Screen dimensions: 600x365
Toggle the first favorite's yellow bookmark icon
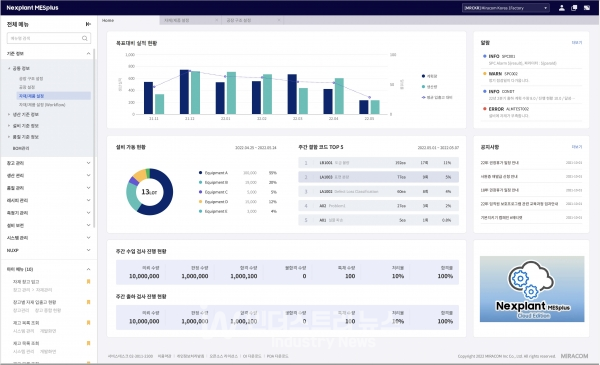tap(88, 282)
